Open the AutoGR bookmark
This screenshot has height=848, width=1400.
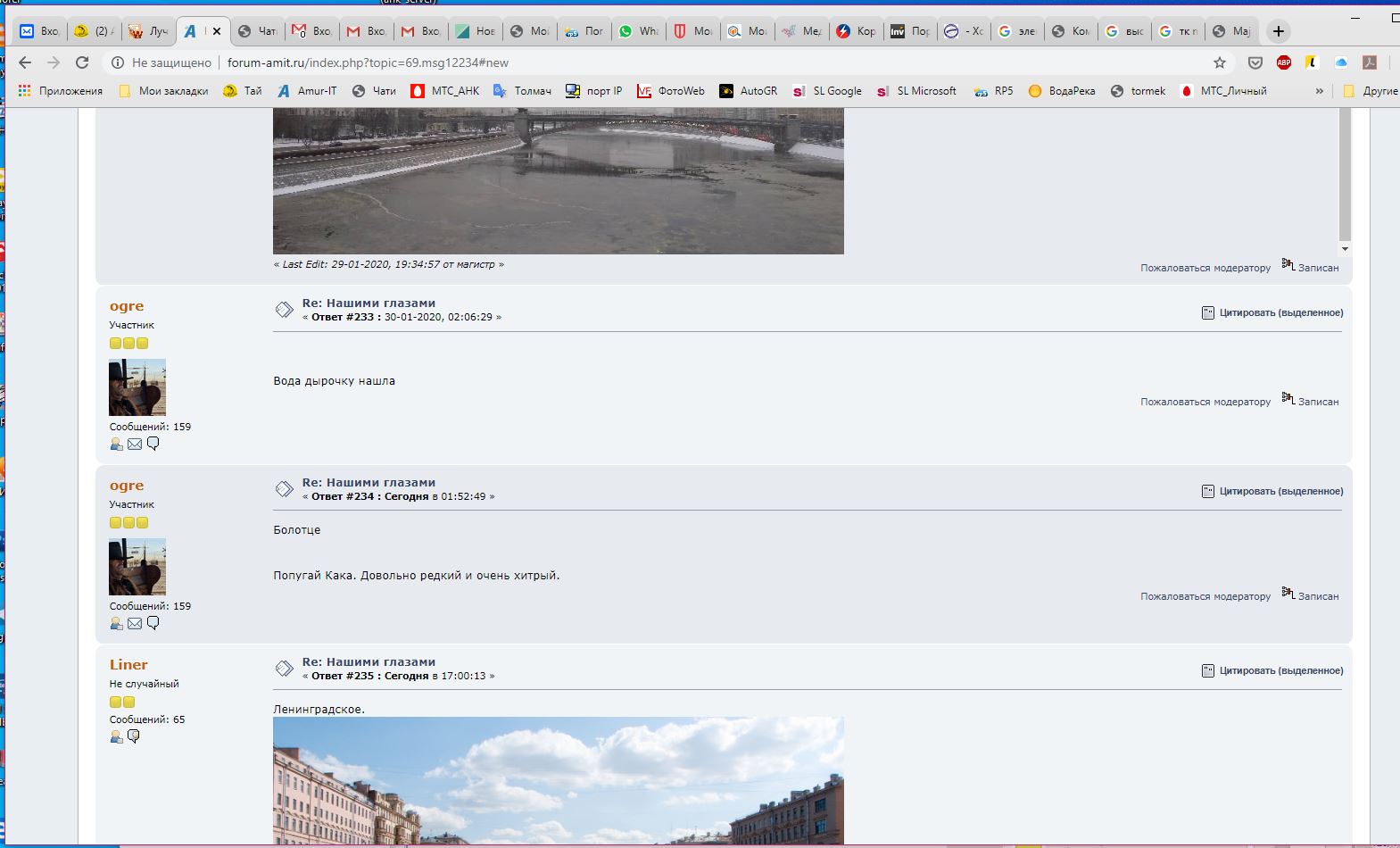(x=749, y=91)
